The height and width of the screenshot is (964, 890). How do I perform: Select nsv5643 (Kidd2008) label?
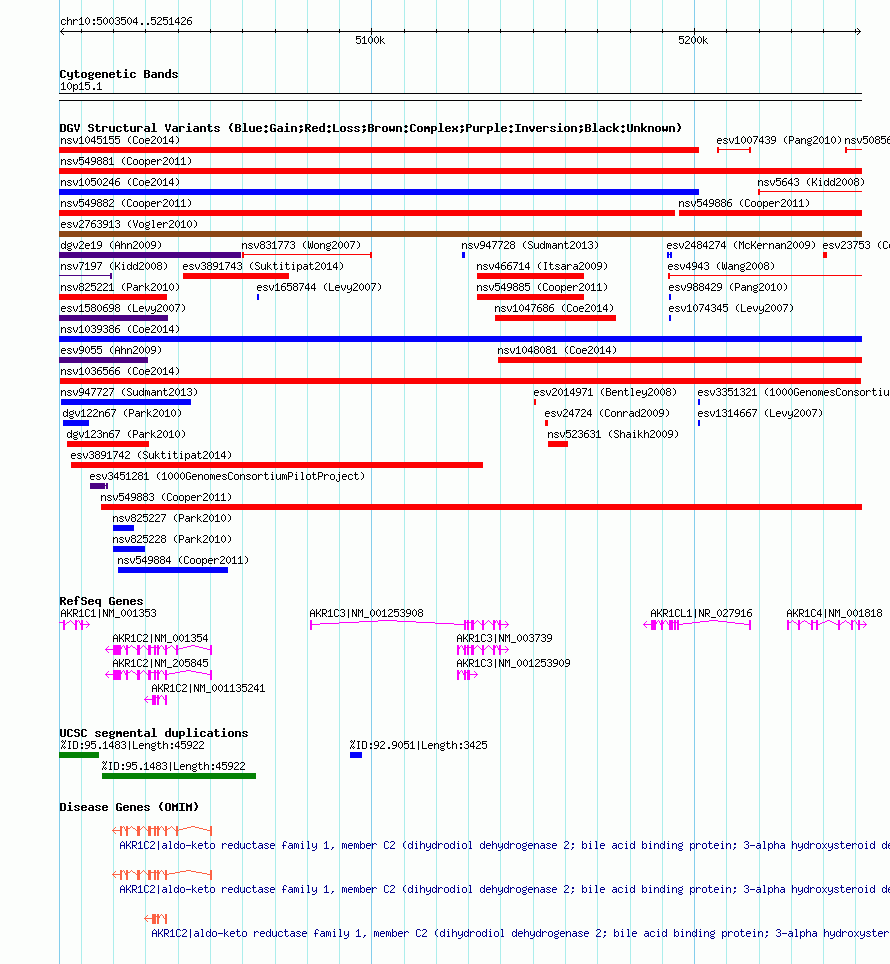coord(811,182)
